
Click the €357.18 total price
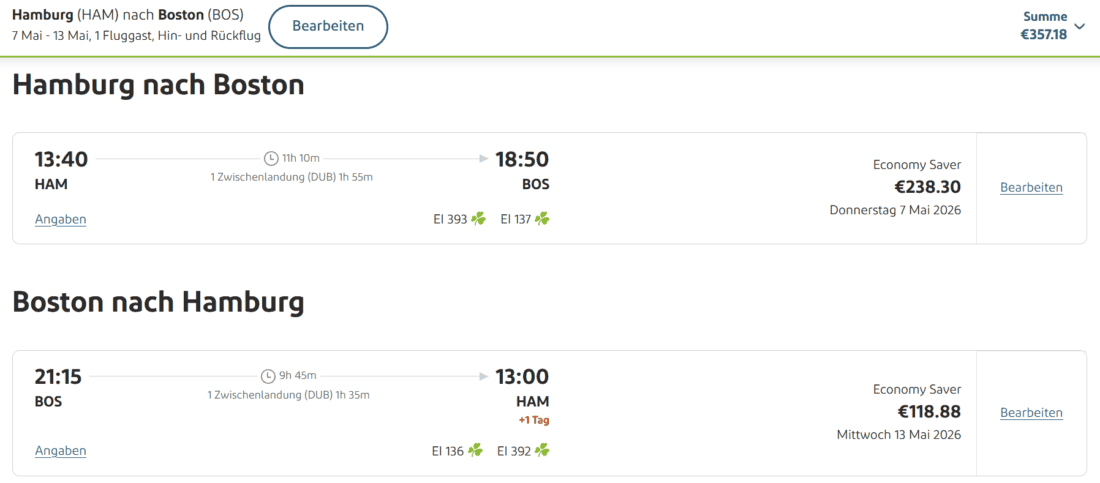1043,34
